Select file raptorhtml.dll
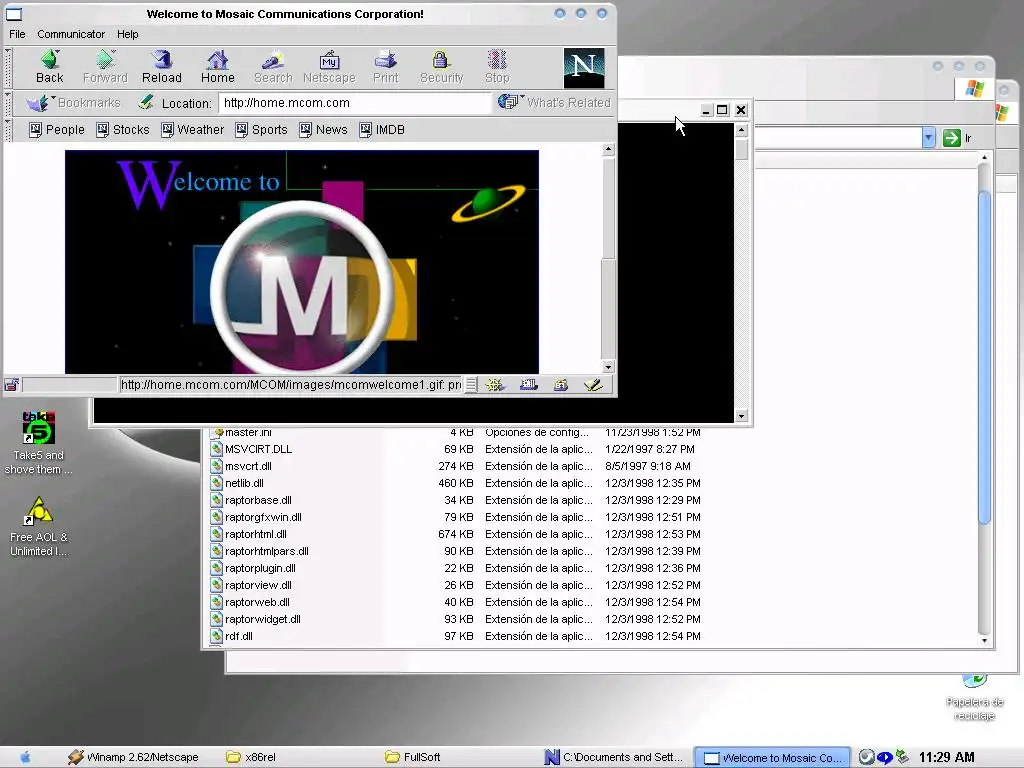The width and height of the screenshot is (1024, 768). [x=255, y=534]
